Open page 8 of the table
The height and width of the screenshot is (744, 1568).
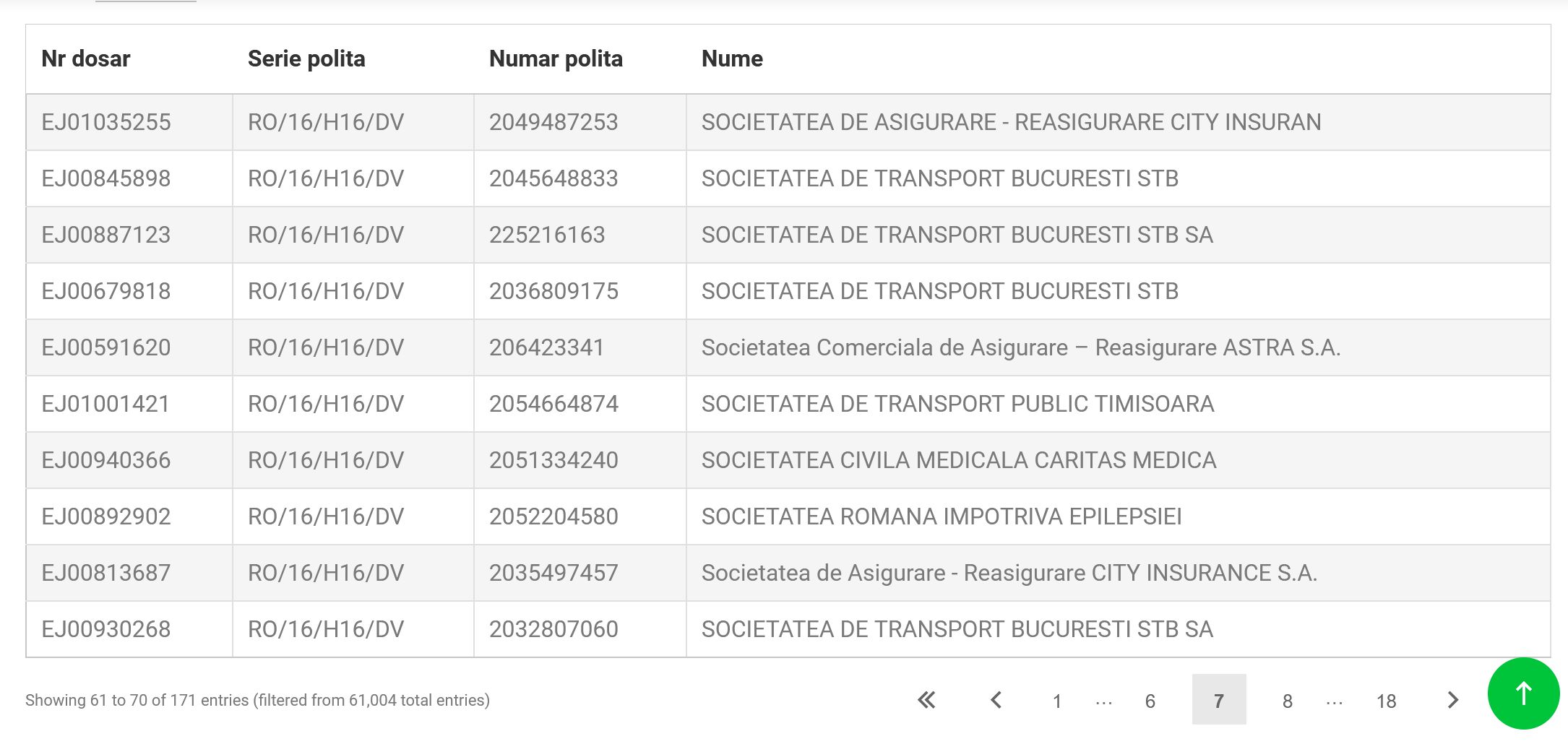pyautogui.click(x=1287, y=701)
